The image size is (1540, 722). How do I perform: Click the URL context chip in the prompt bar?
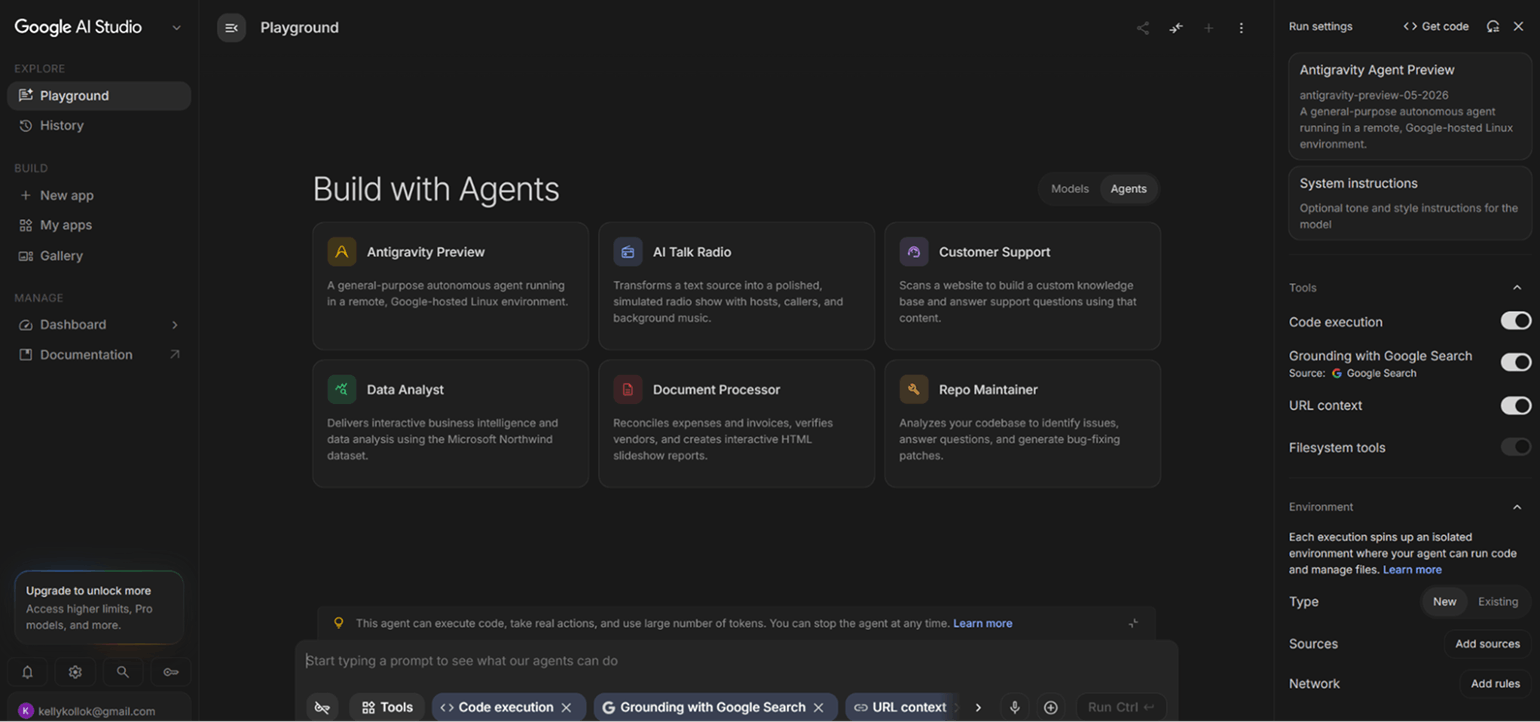(x=901, y=707)
